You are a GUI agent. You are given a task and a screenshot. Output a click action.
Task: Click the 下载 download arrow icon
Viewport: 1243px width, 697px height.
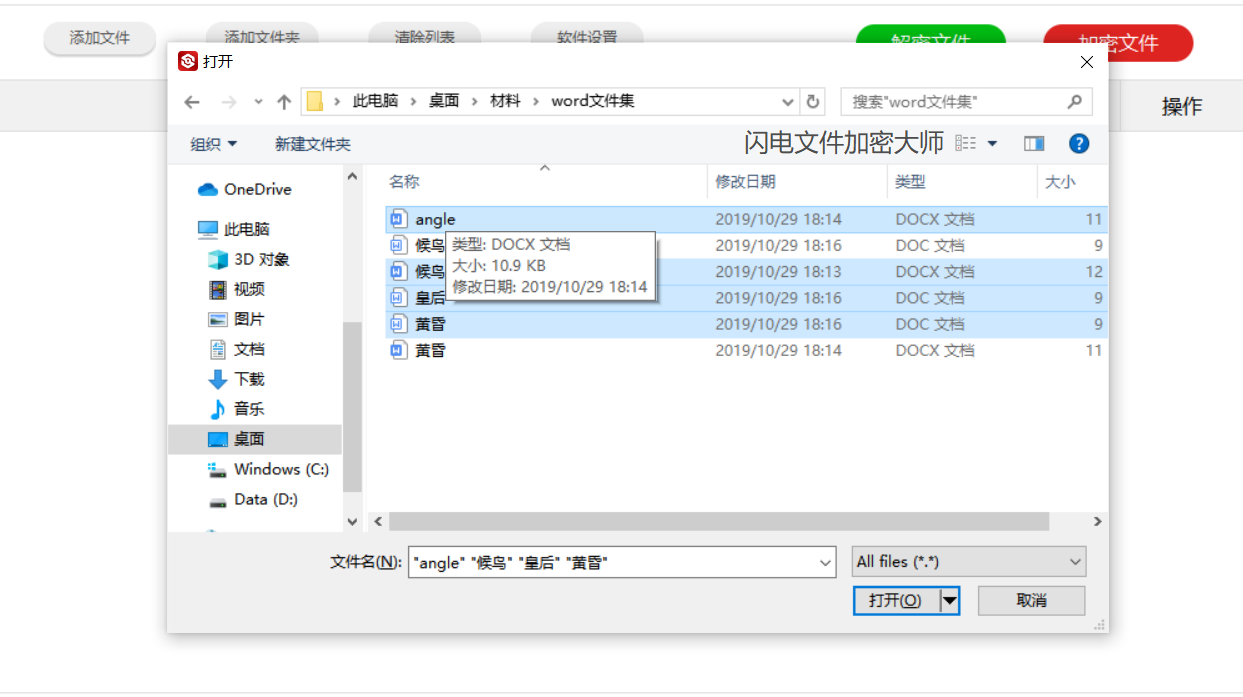pyautogui.click(x=217, y=379)
